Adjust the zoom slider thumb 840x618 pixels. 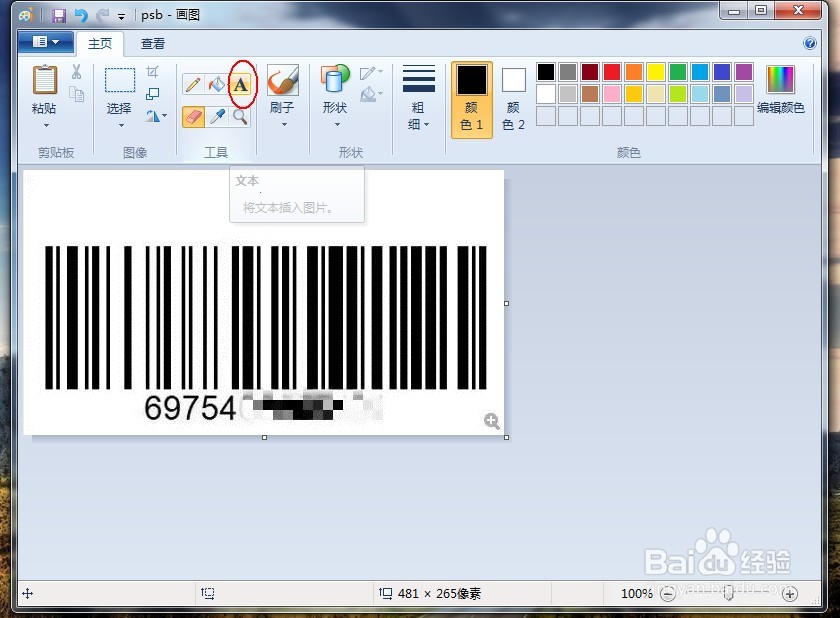[729, 593]
